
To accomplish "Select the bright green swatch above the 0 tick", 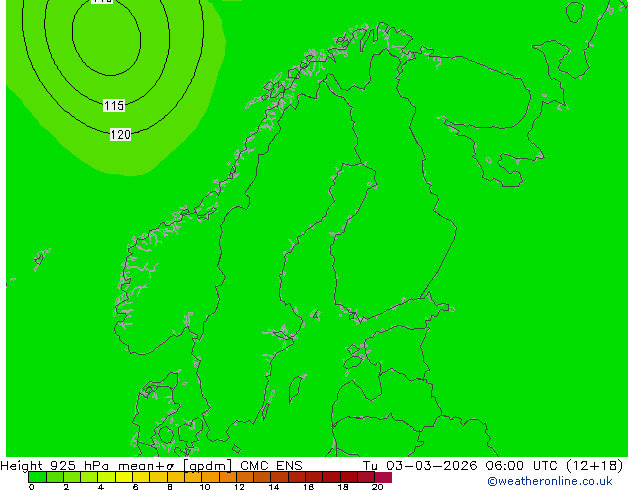I will (37, 477).
